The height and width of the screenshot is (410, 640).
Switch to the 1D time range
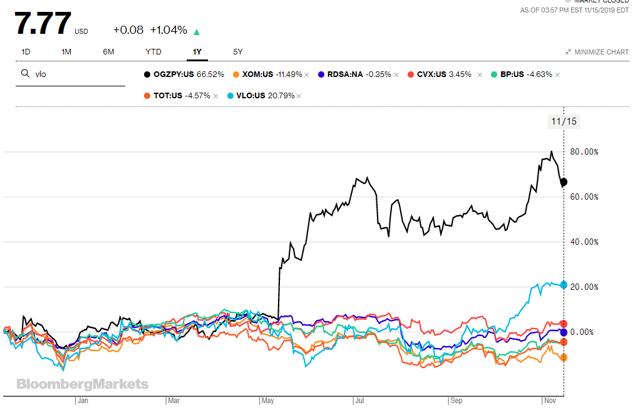pos(26,50)
